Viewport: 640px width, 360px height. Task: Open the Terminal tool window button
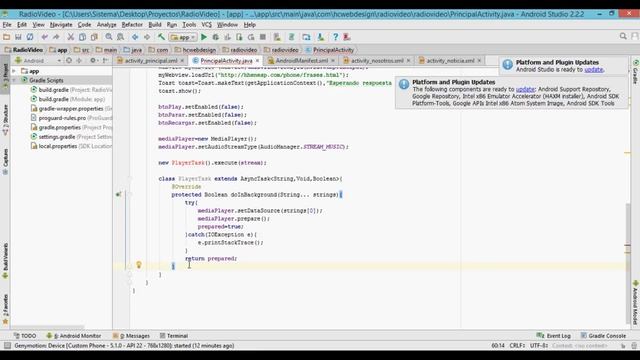(x=174, y=336)
